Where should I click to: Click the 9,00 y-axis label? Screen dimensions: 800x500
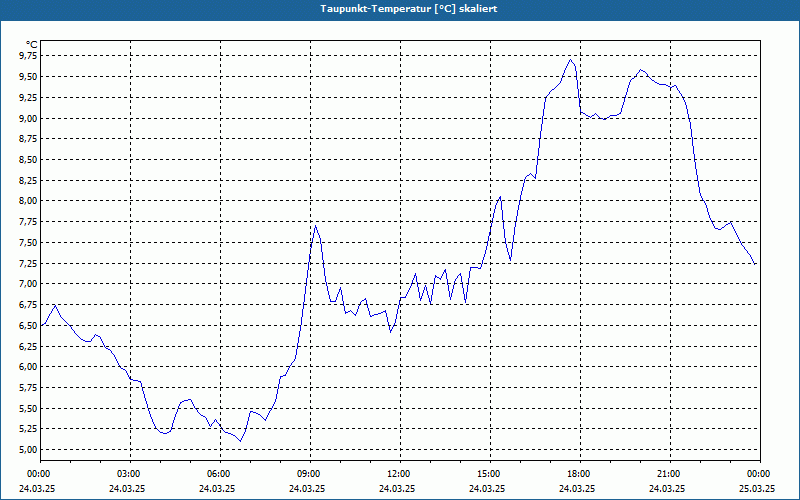pyautogui.click(x=29, y=118)
